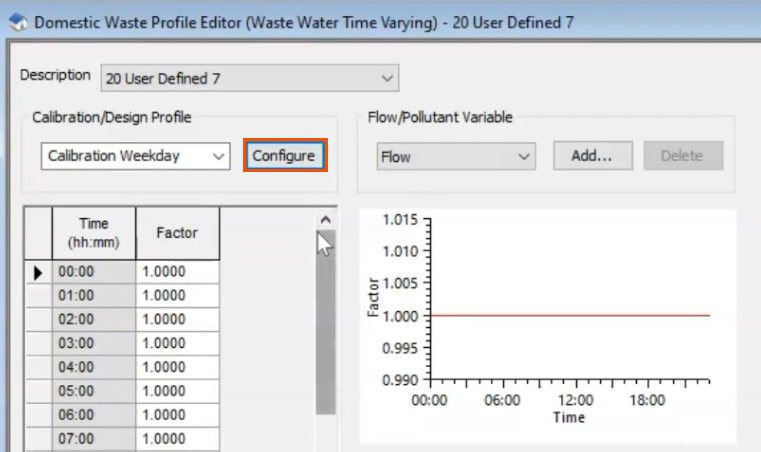Screen dimensions: 761x452
Task: Click the Configure button
Action: (x=285, y=155)
